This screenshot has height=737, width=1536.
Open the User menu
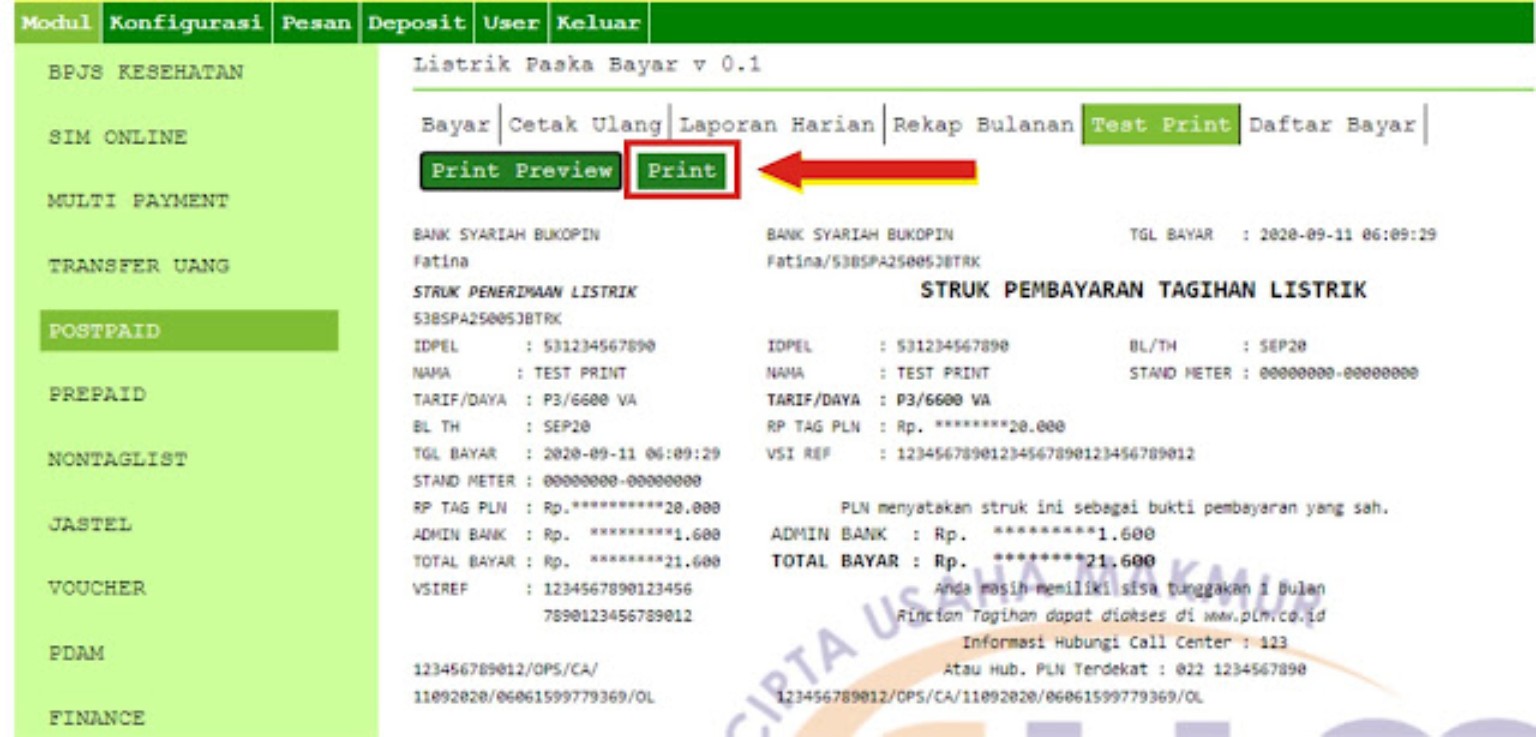[x=511, y=22]
